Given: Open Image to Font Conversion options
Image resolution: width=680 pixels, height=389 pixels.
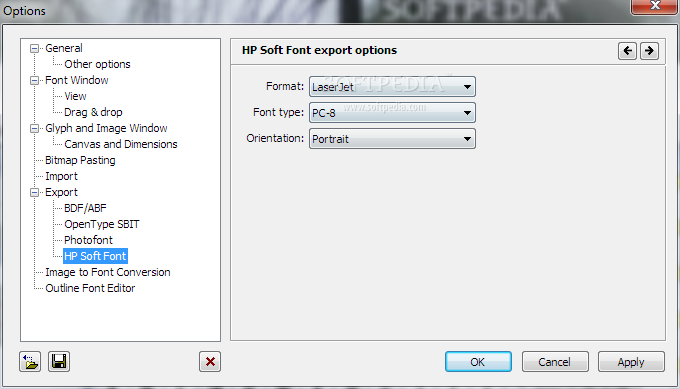Looking at the screenshot, I should [108, 272].
